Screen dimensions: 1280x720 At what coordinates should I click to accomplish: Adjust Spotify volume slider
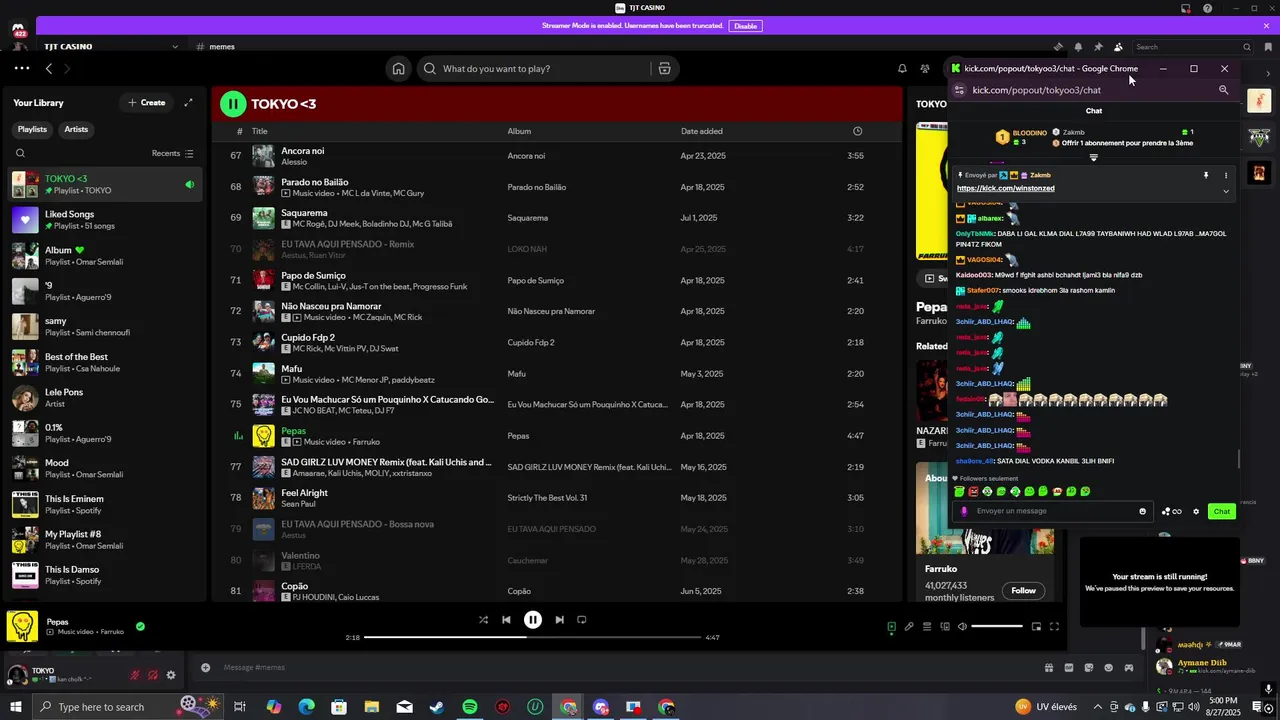[x=997, y=627]
